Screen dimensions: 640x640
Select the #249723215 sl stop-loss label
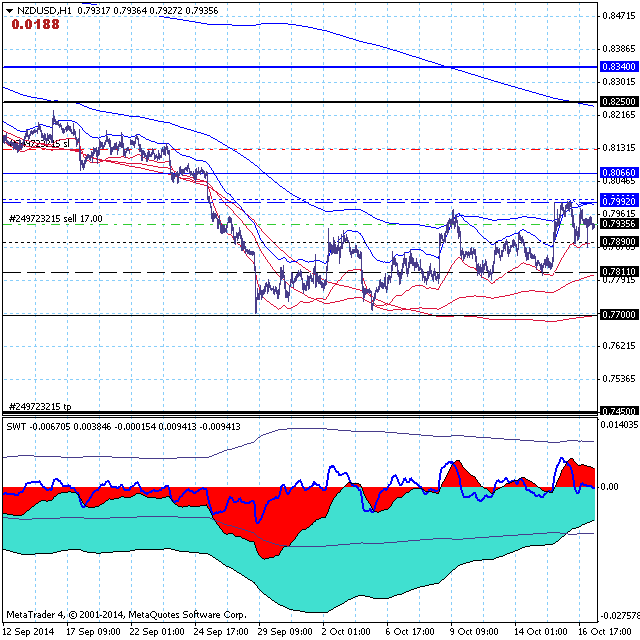(x=39, y=144)
